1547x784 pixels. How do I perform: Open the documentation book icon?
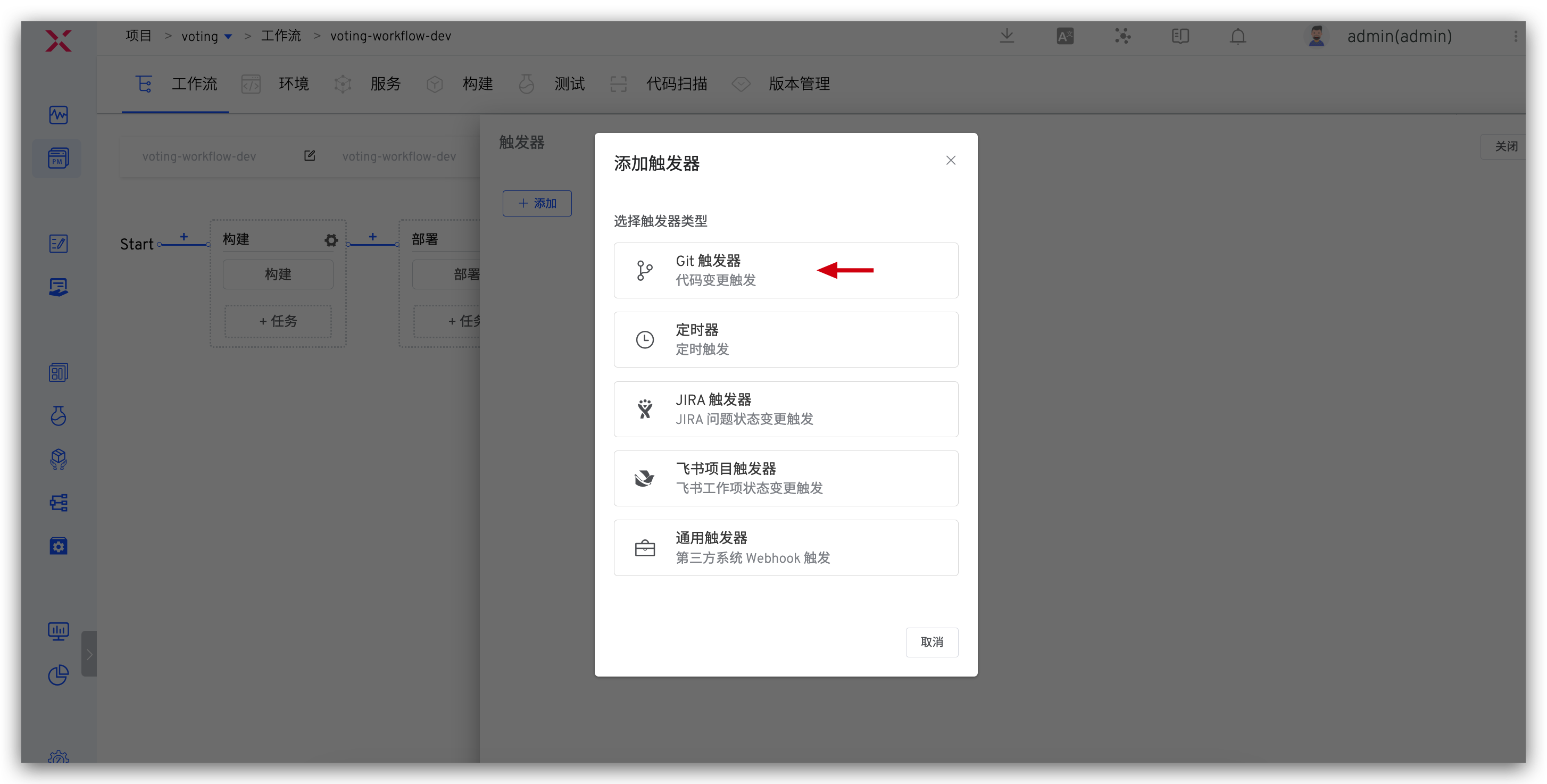tap(1180, 37)
